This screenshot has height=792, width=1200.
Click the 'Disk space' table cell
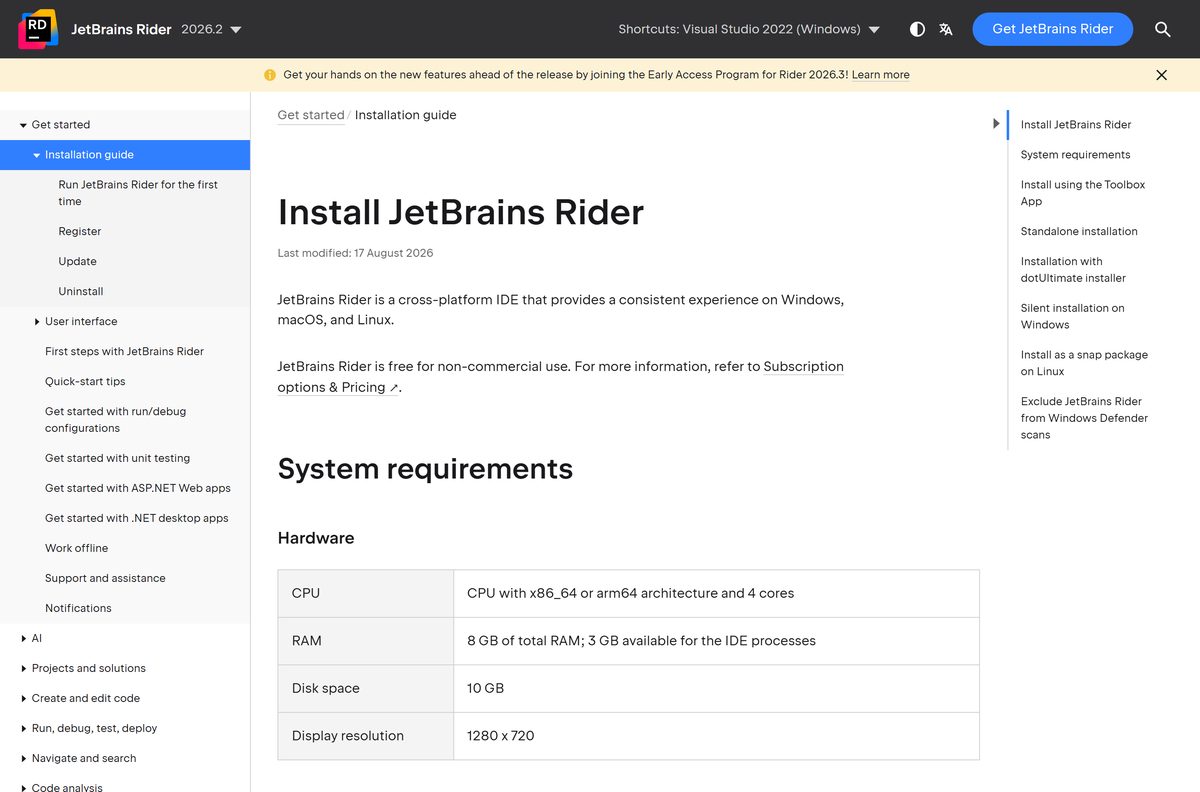(x=325, y=688)
